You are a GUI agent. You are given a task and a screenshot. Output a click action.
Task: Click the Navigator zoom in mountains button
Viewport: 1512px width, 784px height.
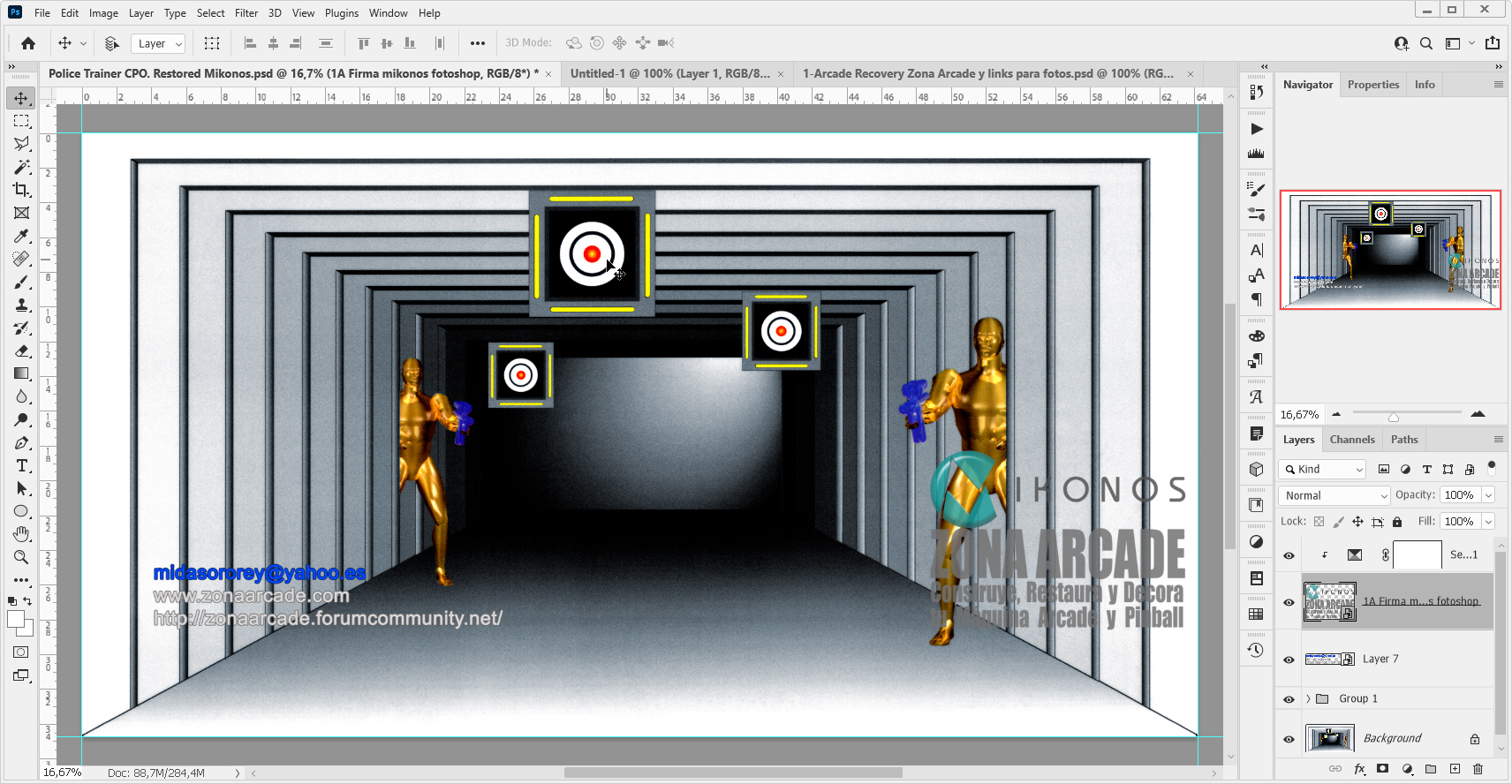[1478, 414]
